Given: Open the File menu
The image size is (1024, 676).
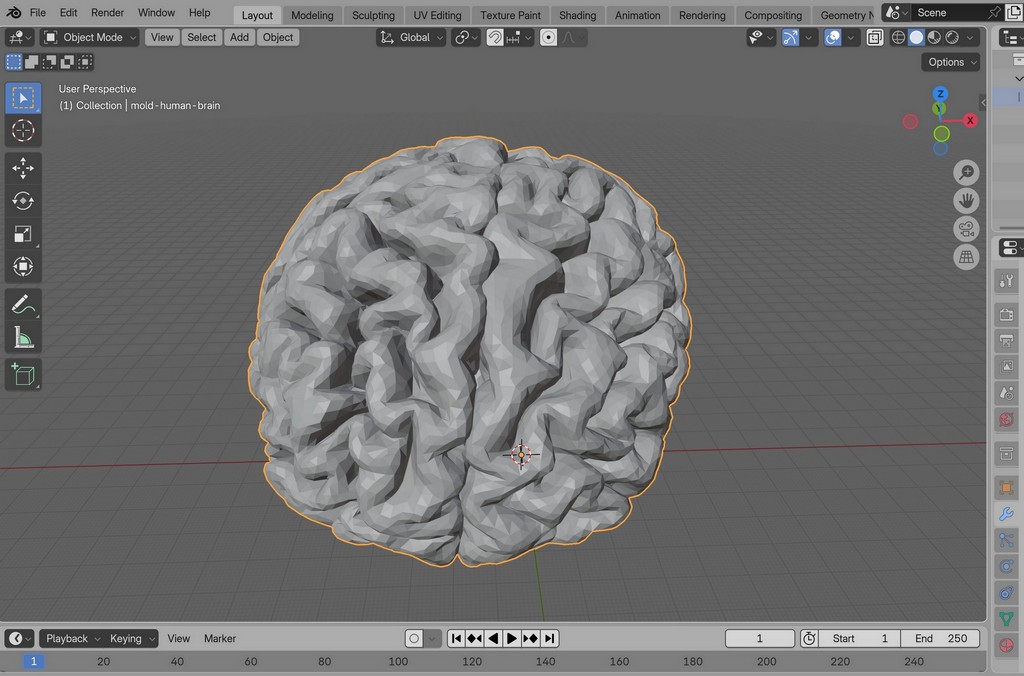Looking at the screenshot, I should pos(38,12).
